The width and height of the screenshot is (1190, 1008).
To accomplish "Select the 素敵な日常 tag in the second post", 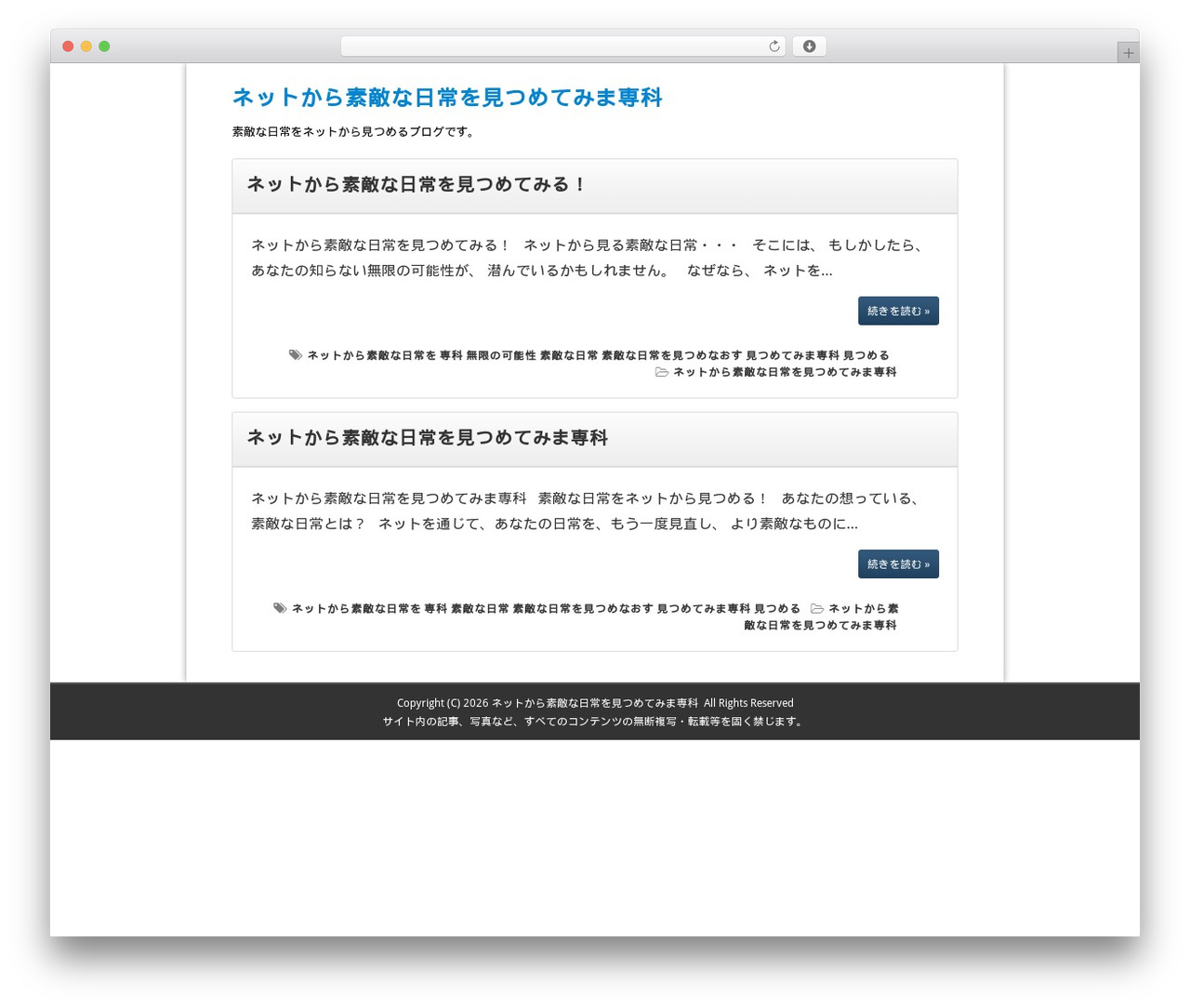I will pos(480,608).
